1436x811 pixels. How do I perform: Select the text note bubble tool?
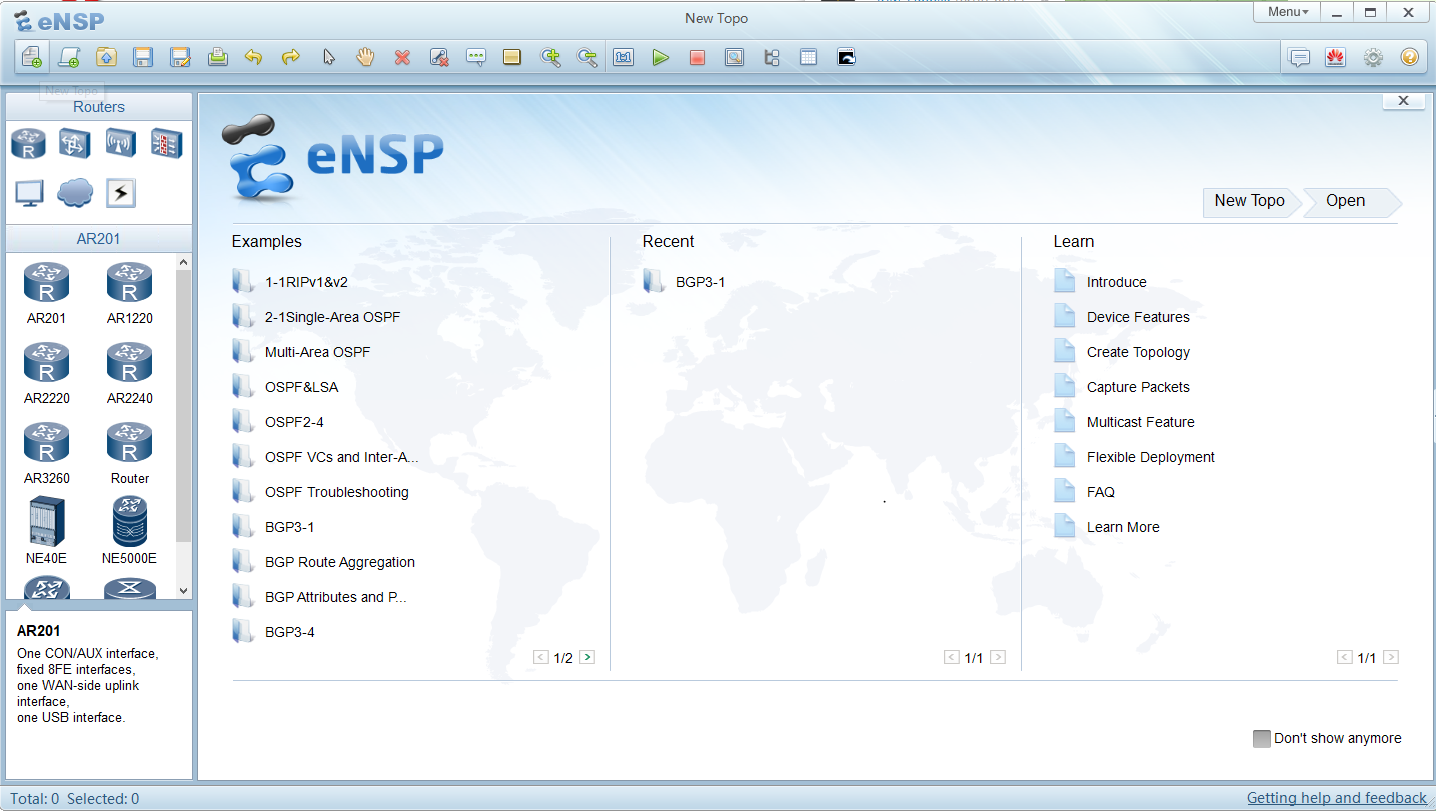tap(476, 58)
